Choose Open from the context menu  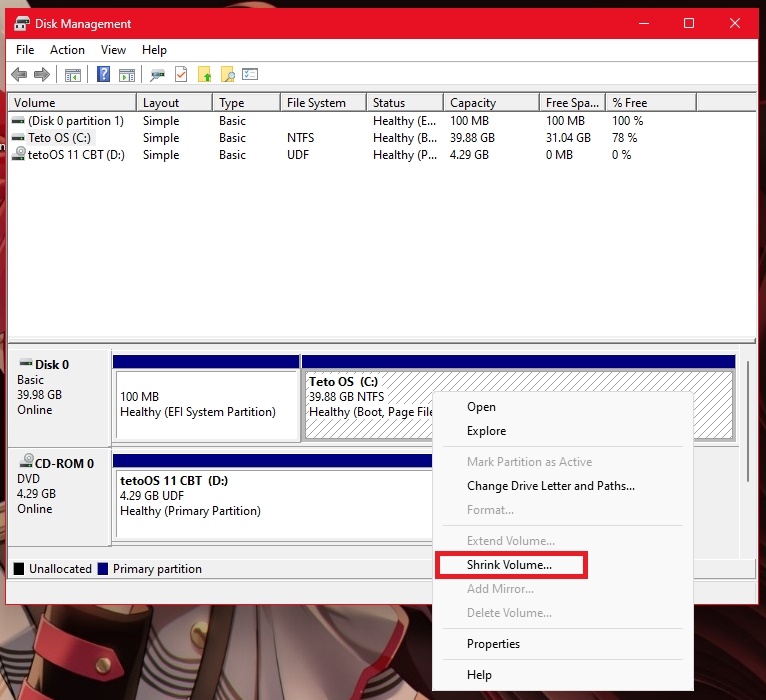point(563,407)
